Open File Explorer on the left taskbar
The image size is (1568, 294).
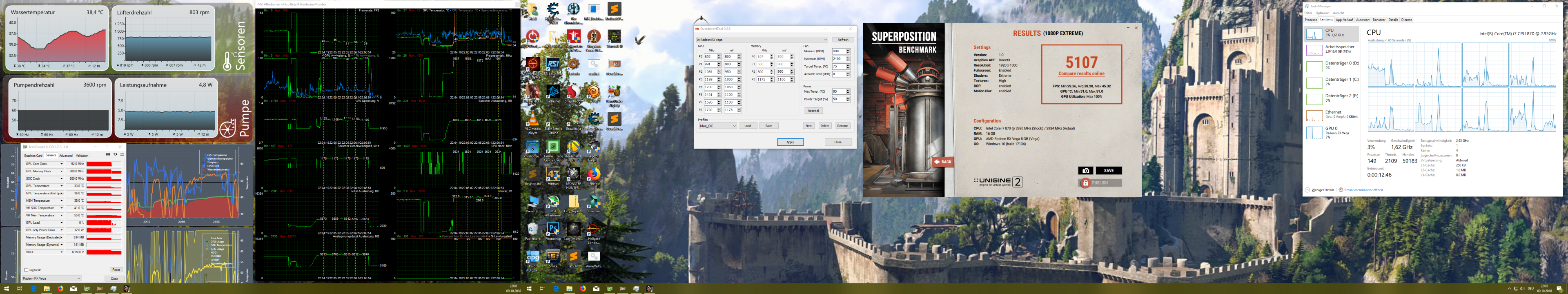point(47,289)
